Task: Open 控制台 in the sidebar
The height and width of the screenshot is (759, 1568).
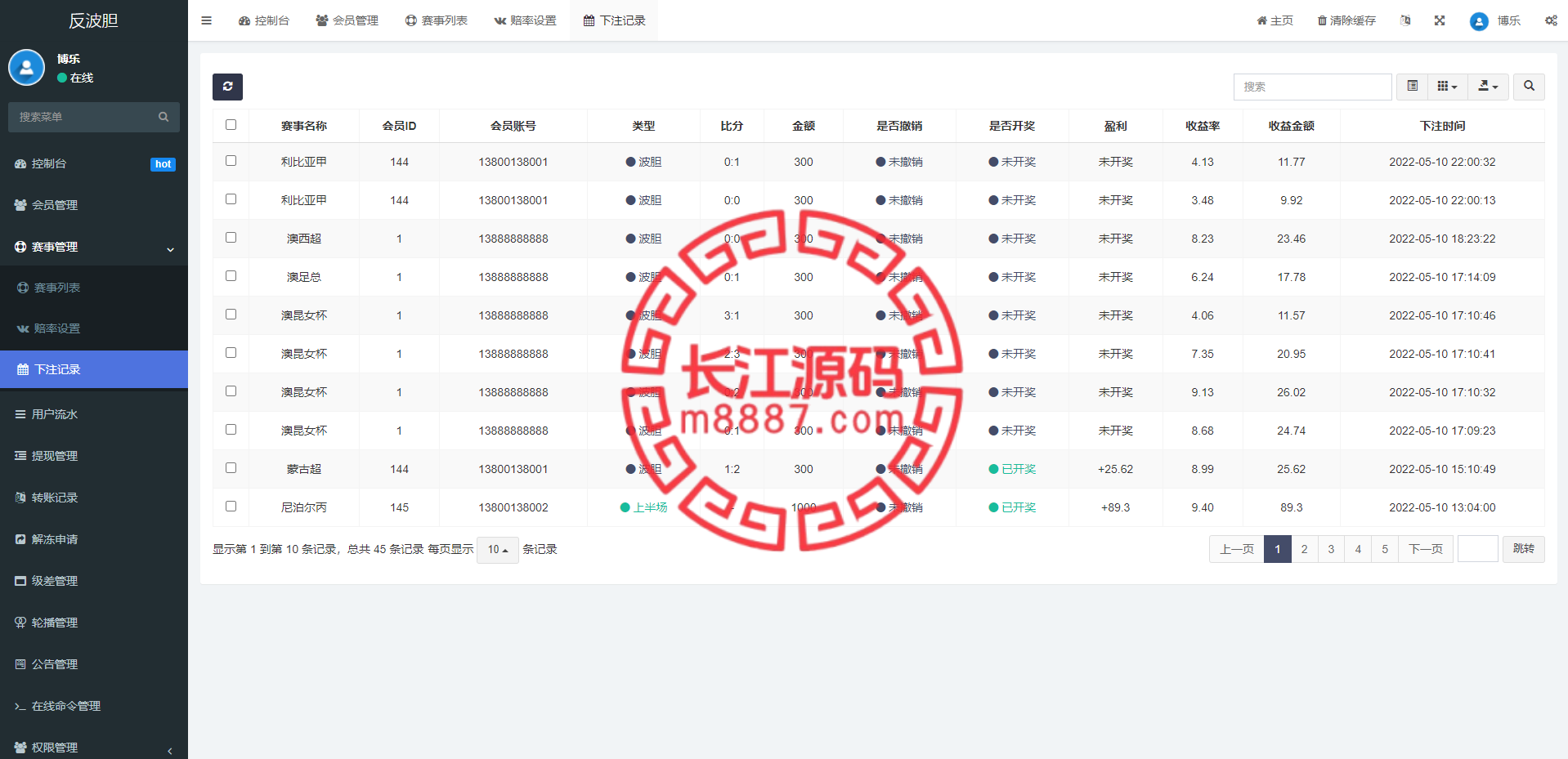Action: [94, 163]
